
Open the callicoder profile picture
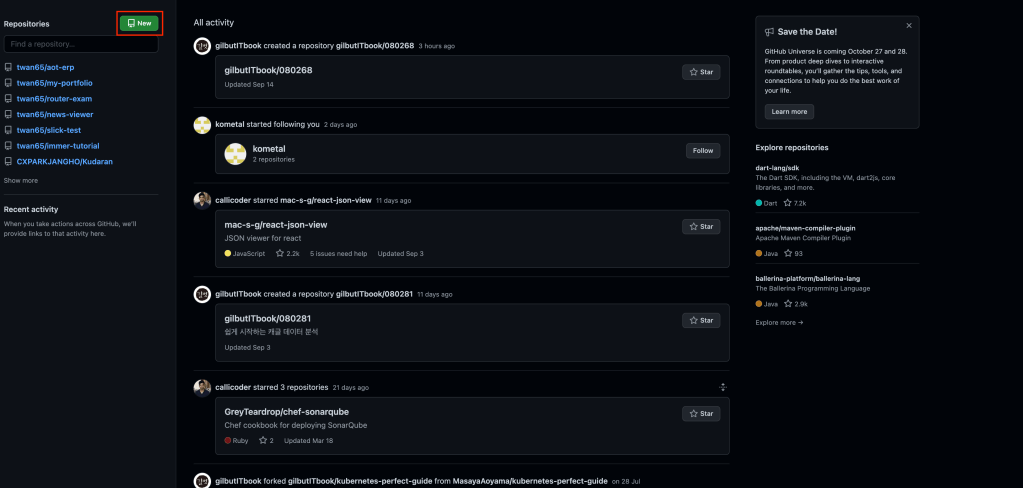click(202, 200)
